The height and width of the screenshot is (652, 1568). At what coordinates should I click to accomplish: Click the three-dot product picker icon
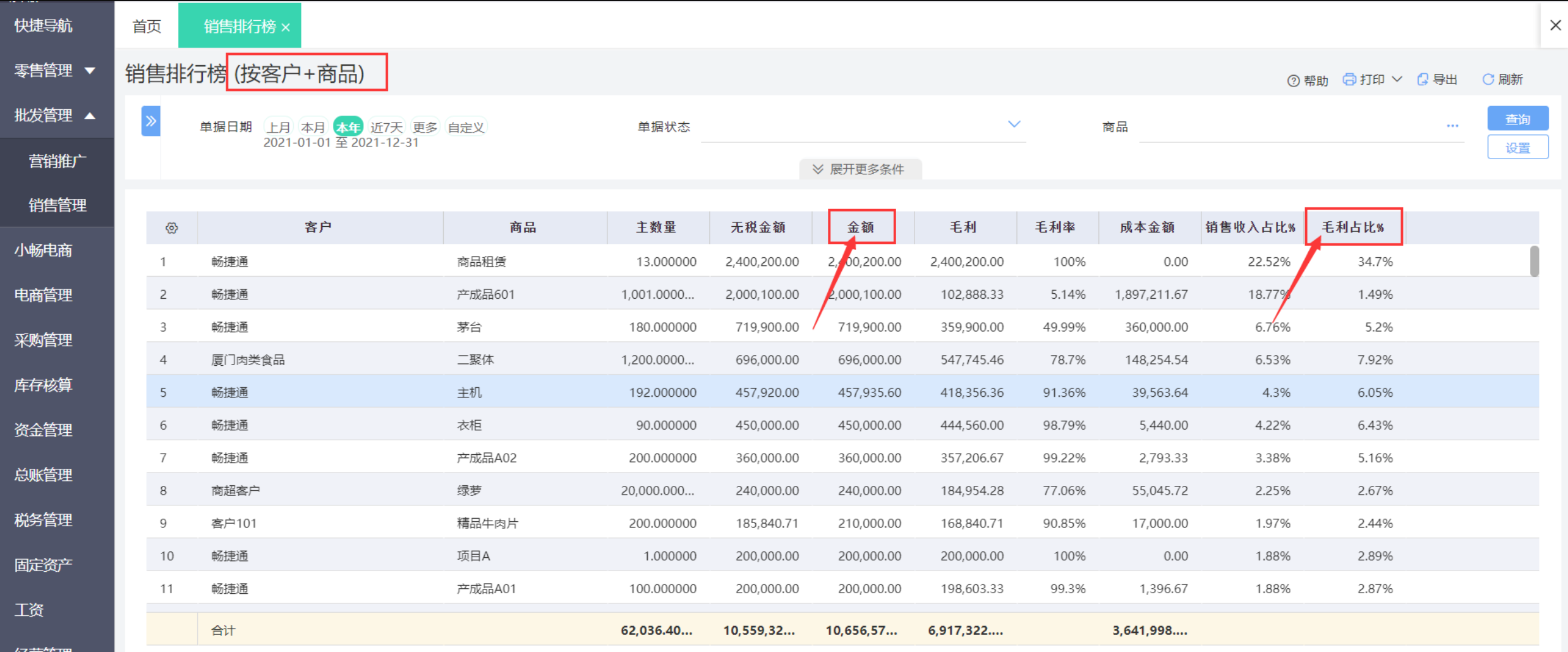(1452, 126)
